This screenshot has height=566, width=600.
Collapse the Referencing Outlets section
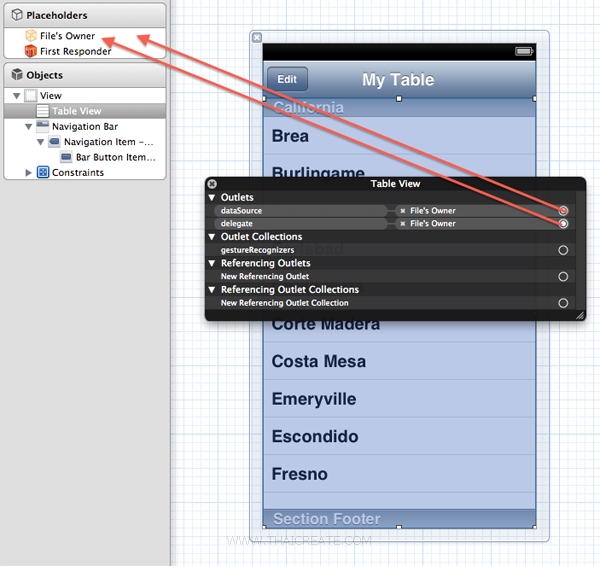click(x=212, y=263)
